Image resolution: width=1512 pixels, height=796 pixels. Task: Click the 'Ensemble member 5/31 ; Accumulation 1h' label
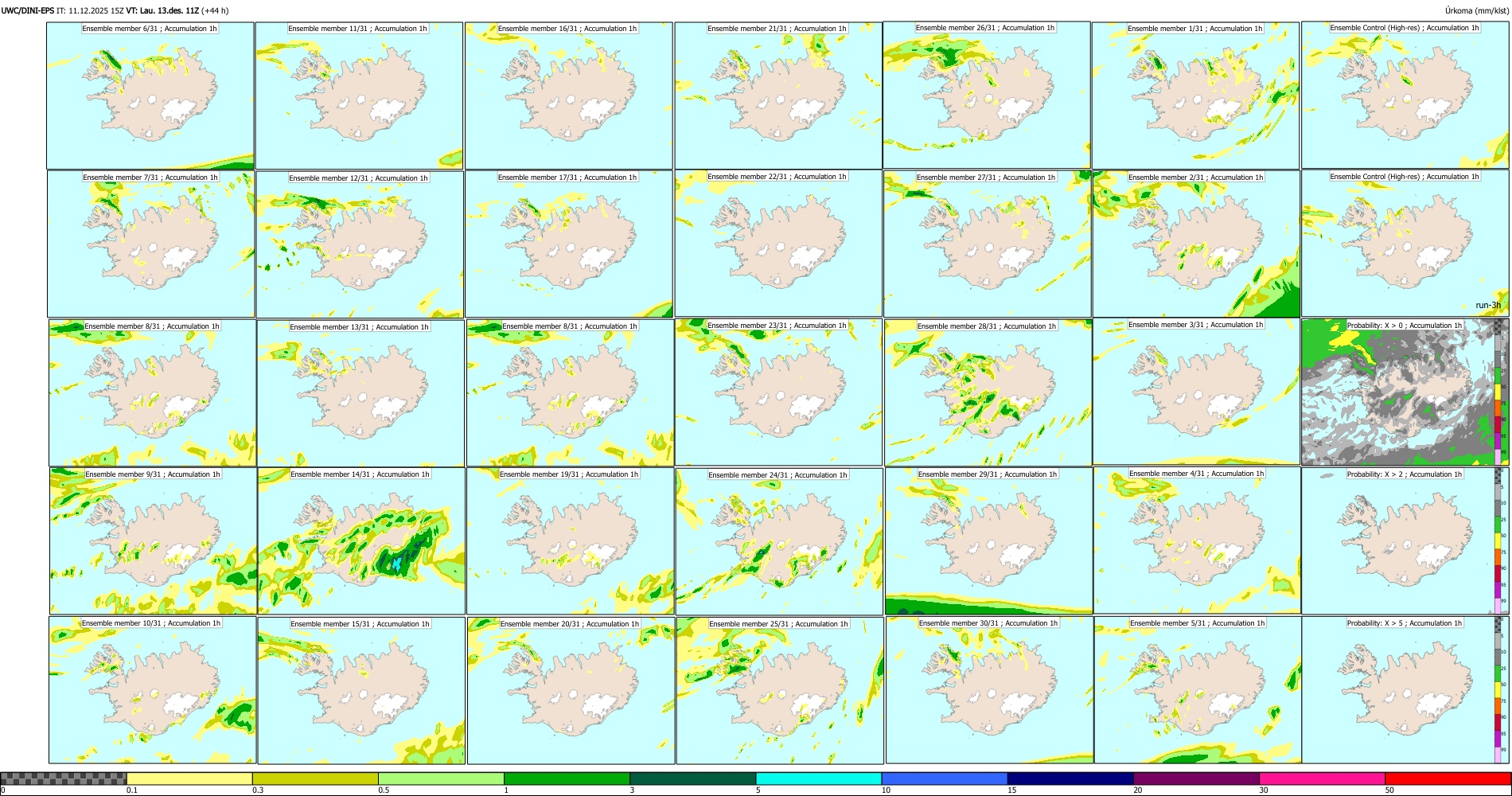coord(1197,623)
